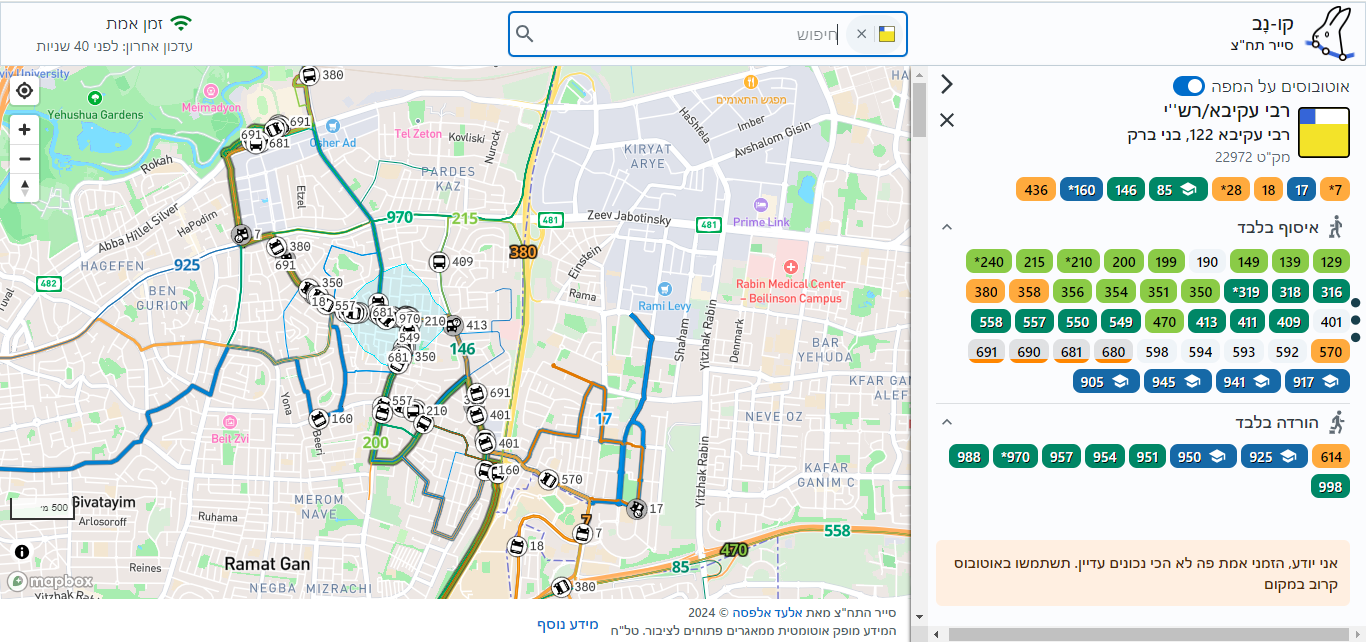Select route chip 998 in drop-off list
Viewport: 1366px width, 642px height.
tap(1331, 487)
